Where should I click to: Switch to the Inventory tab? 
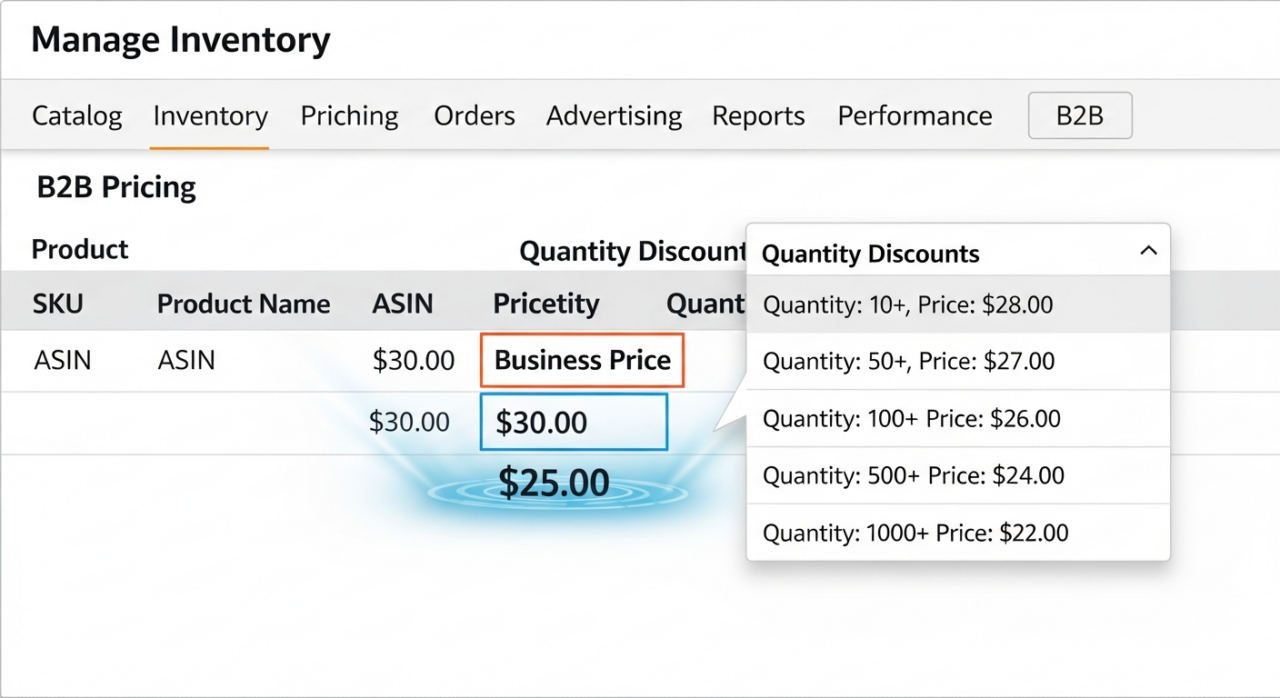point(210,116)
